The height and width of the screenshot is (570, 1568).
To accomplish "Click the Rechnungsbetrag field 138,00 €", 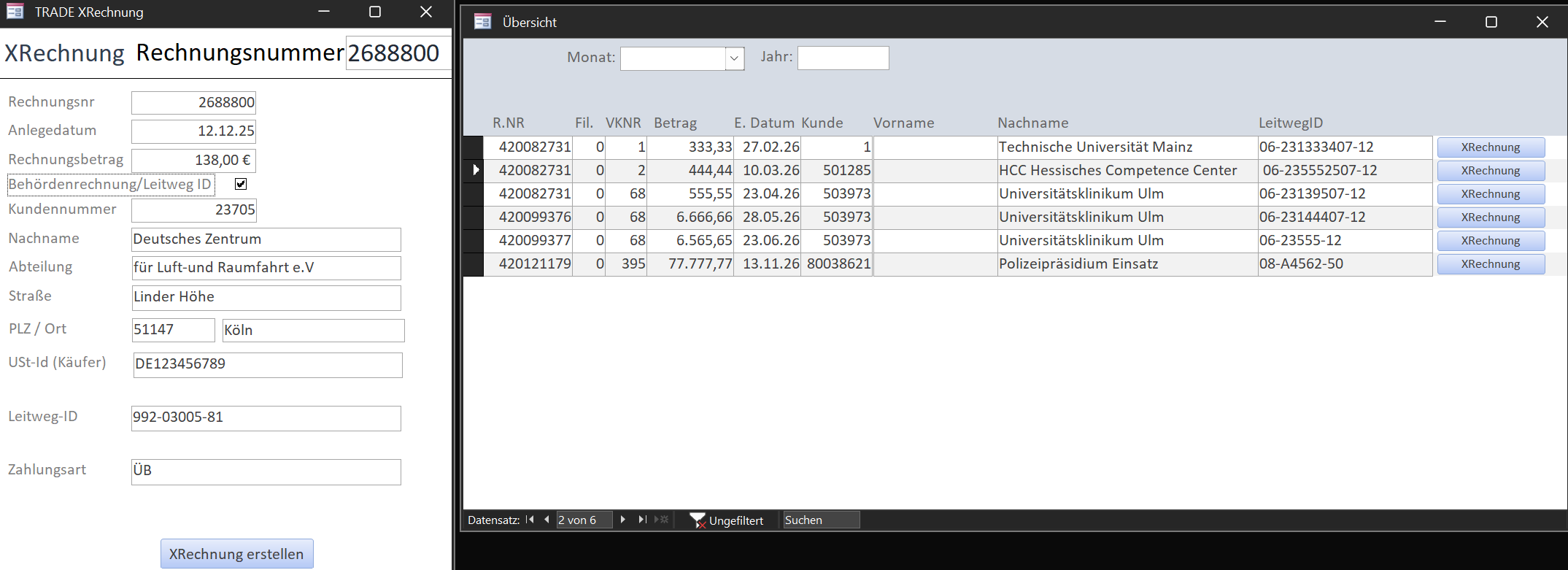I will tap(194, 161).
